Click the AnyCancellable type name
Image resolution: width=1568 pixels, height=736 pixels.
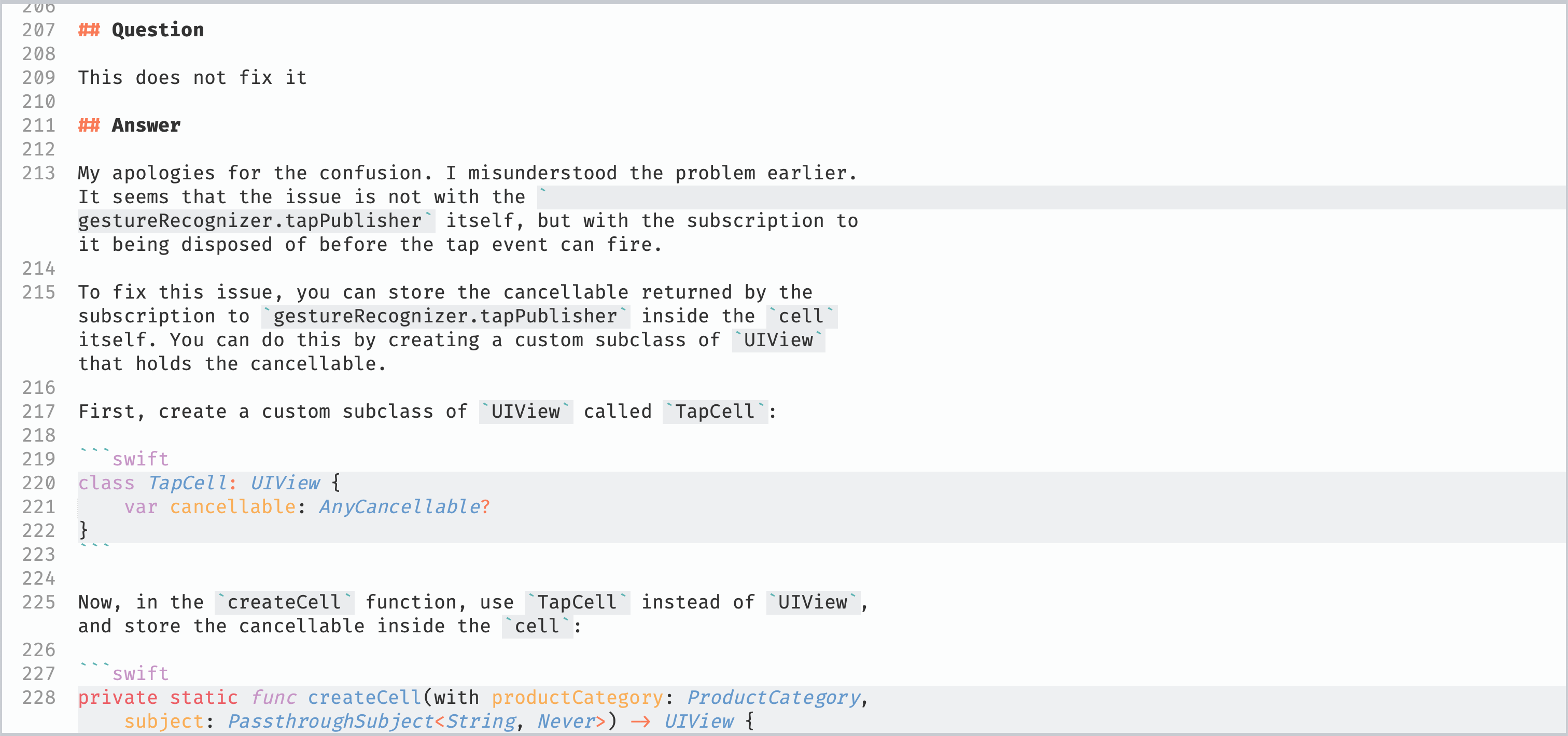click(400, 507)
